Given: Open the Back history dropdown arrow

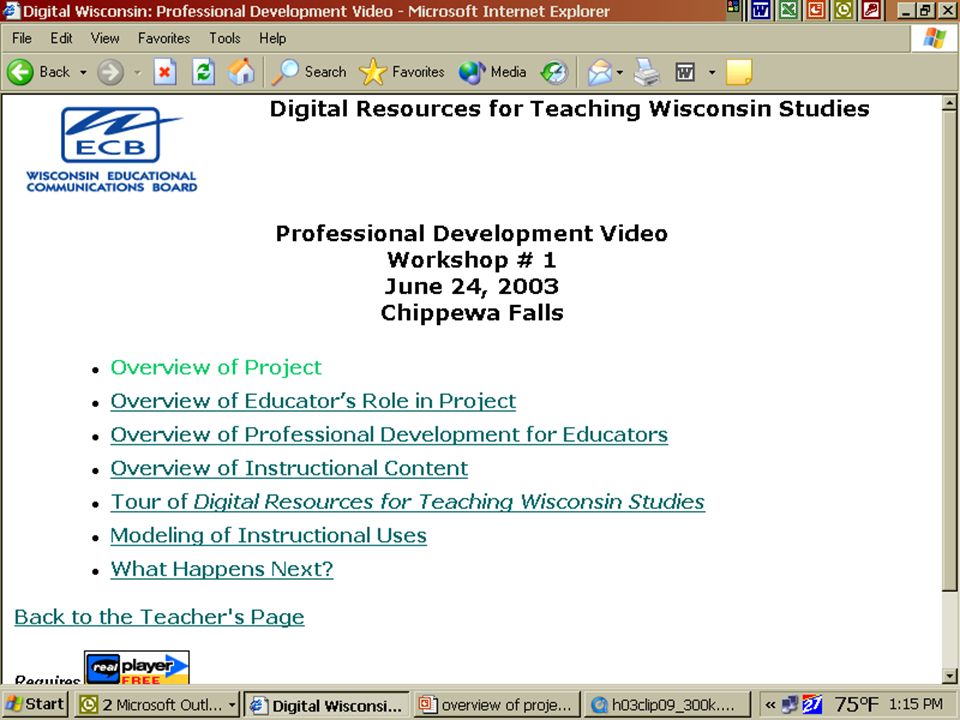Looking at the screenshot, I should coord(83,72).
